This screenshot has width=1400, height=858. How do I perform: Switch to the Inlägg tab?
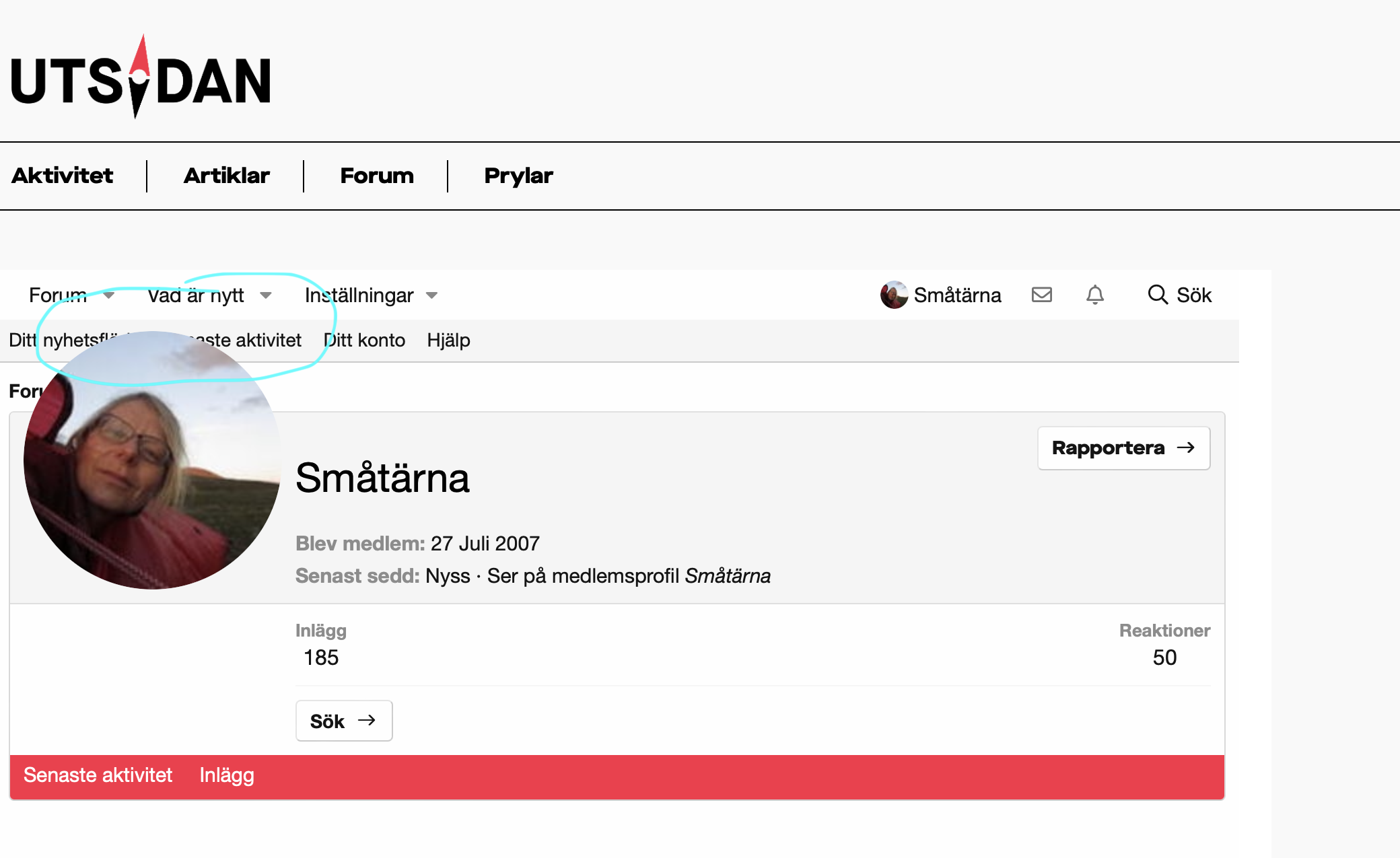(227, 775)
